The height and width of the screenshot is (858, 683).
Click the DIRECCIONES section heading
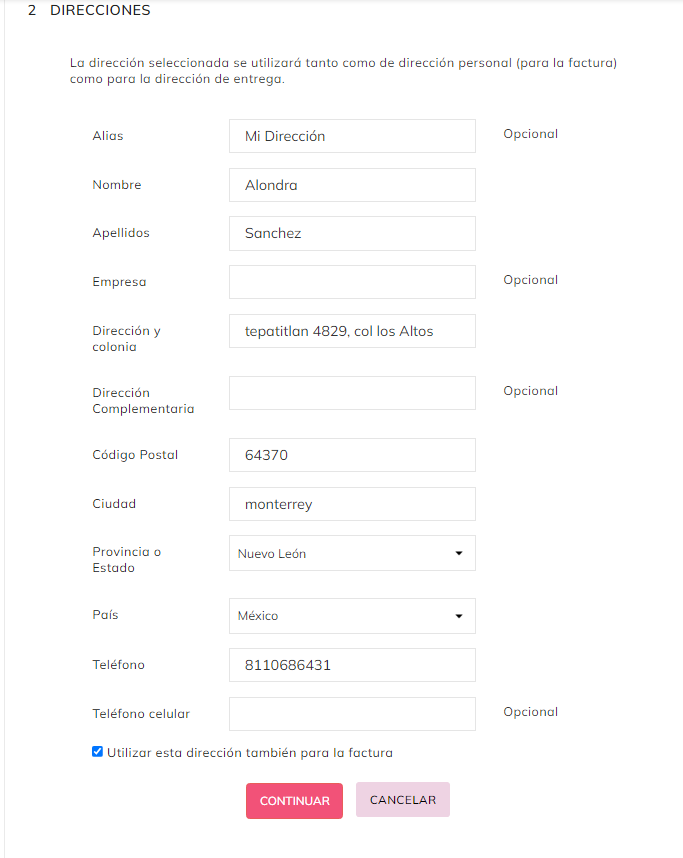[100, 11]
